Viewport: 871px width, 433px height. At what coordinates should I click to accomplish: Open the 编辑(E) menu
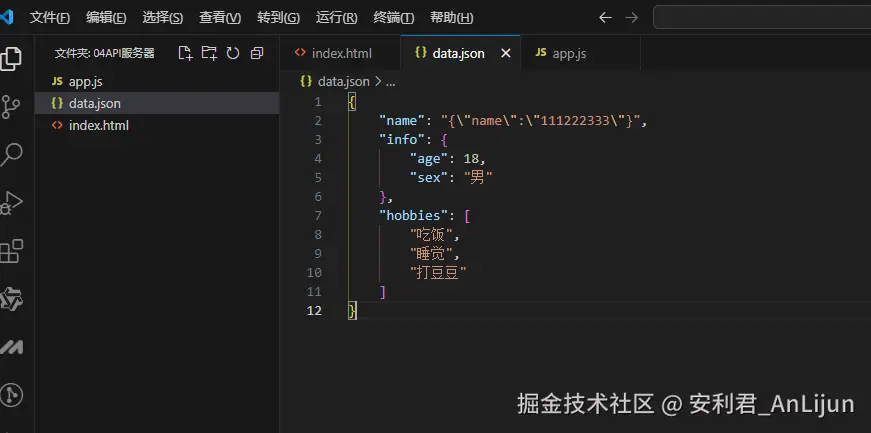coord(106,18)
